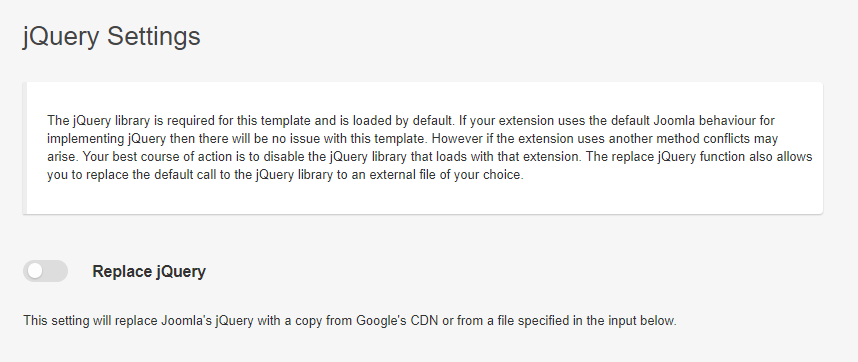Click the description starting "This setting will replace"

point(350,320)
